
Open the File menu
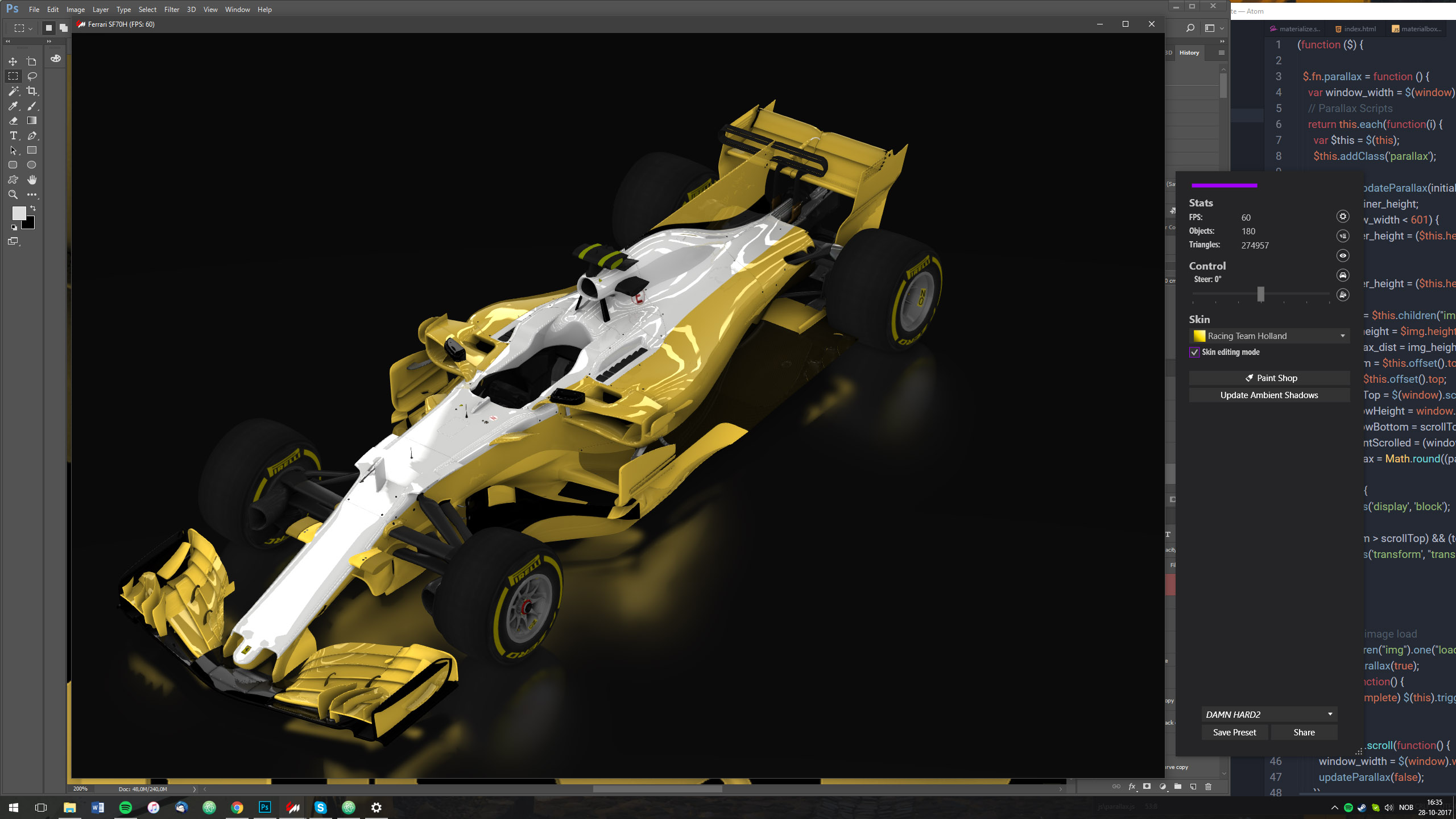pyautogui.click(x=34, y=10)
